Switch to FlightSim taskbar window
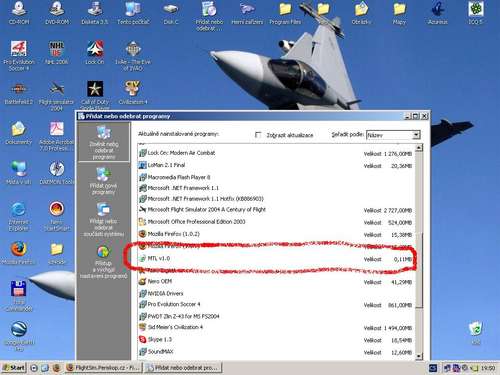Viewport: 500px width, 375px height. point(104,368)
